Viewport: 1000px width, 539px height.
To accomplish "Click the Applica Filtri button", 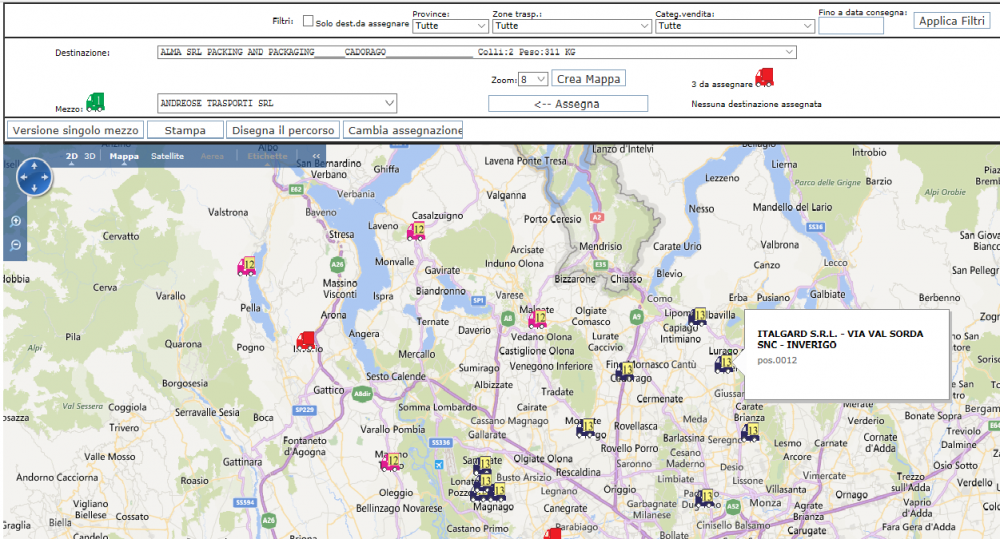I will coord(952,21).
